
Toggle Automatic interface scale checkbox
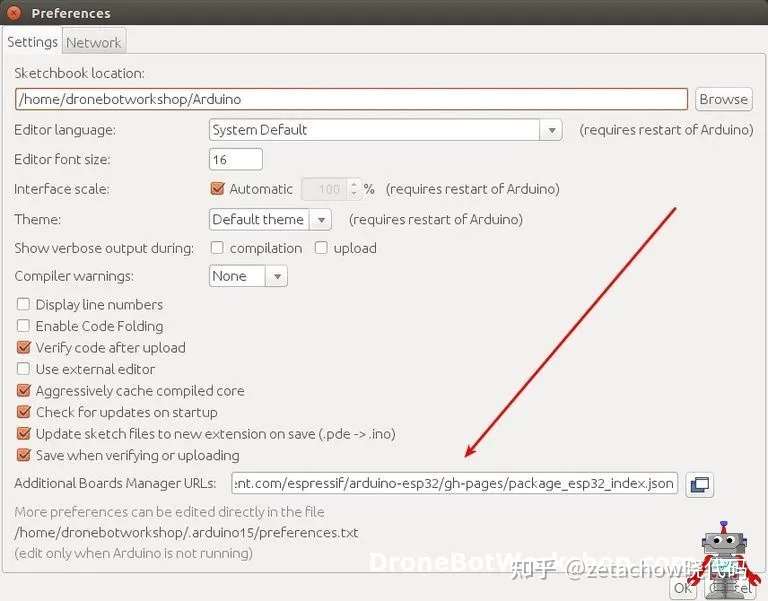click(x=217, y=189)
